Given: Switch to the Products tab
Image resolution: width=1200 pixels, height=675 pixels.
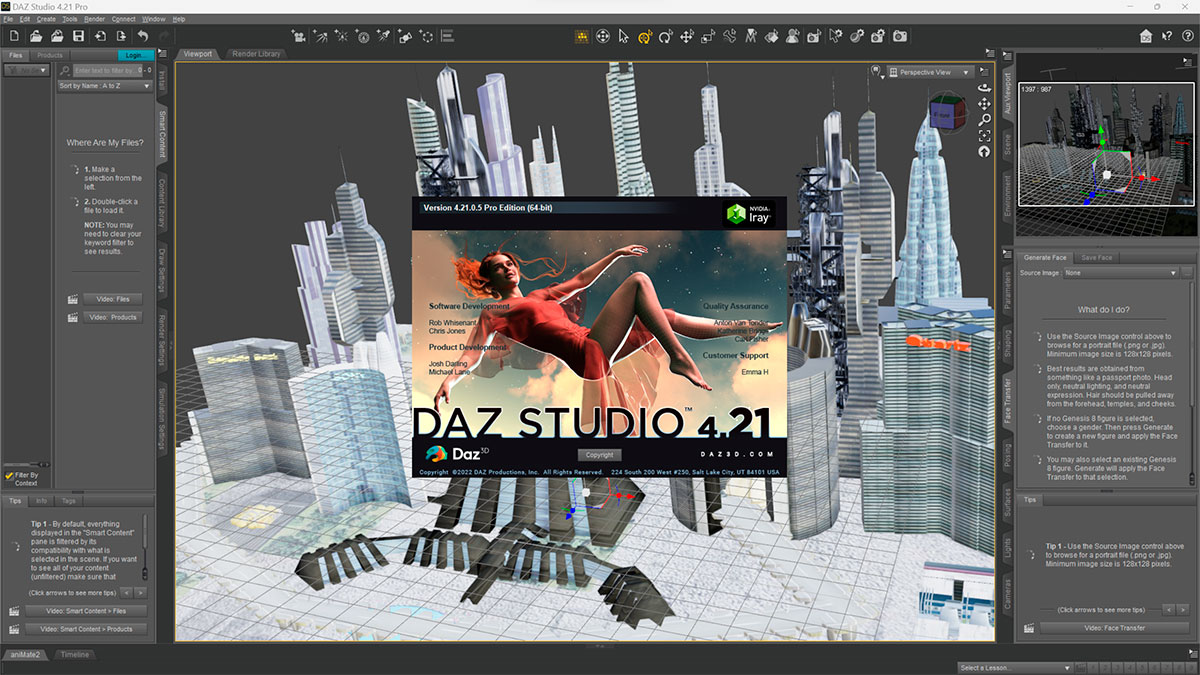Looking at the screenshot, I should click(50, 55).
